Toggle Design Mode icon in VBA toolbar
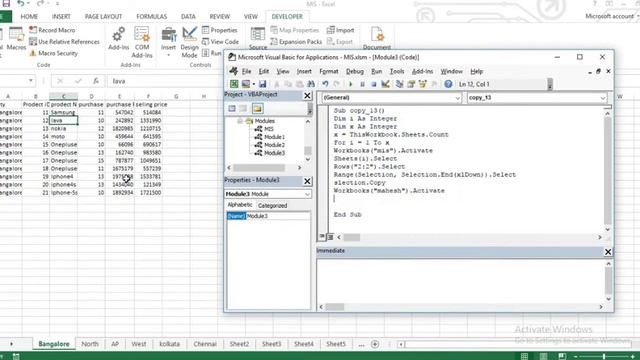The image size is (640, 360). 385,84
